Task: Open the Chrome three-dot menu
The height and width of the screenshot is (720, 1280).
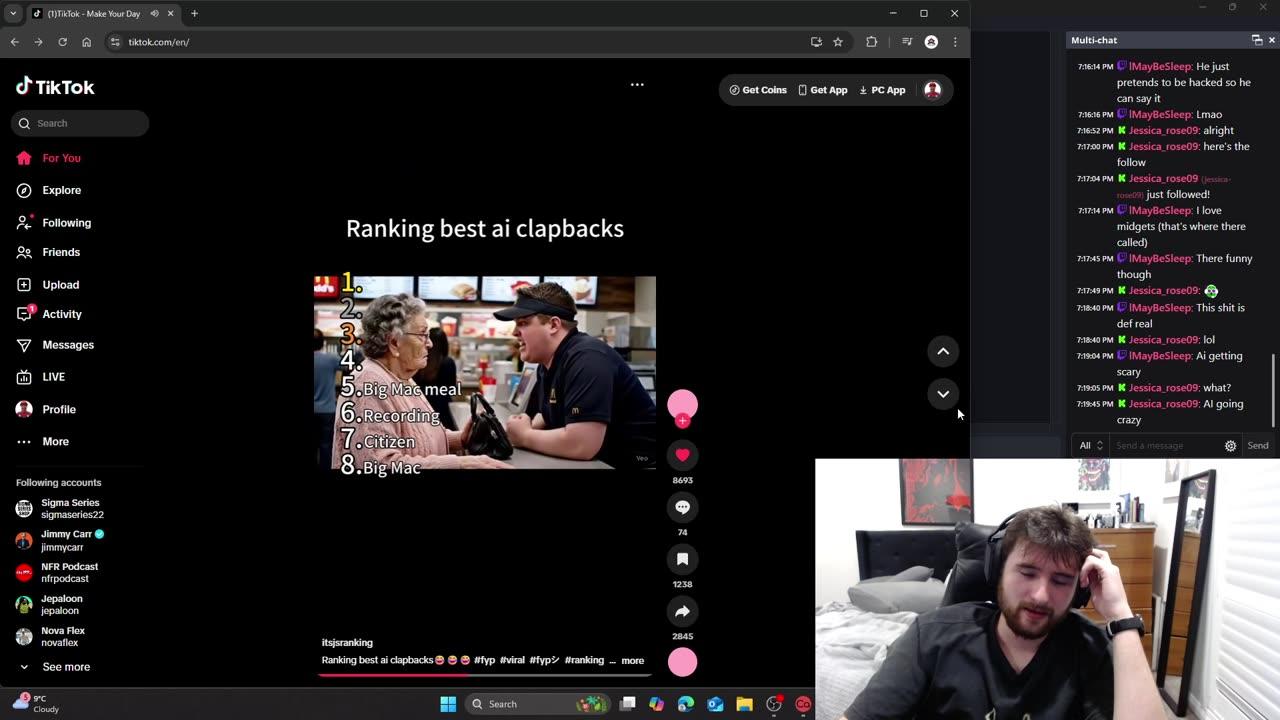Action: pyautogui.click(x=955, y=42)
